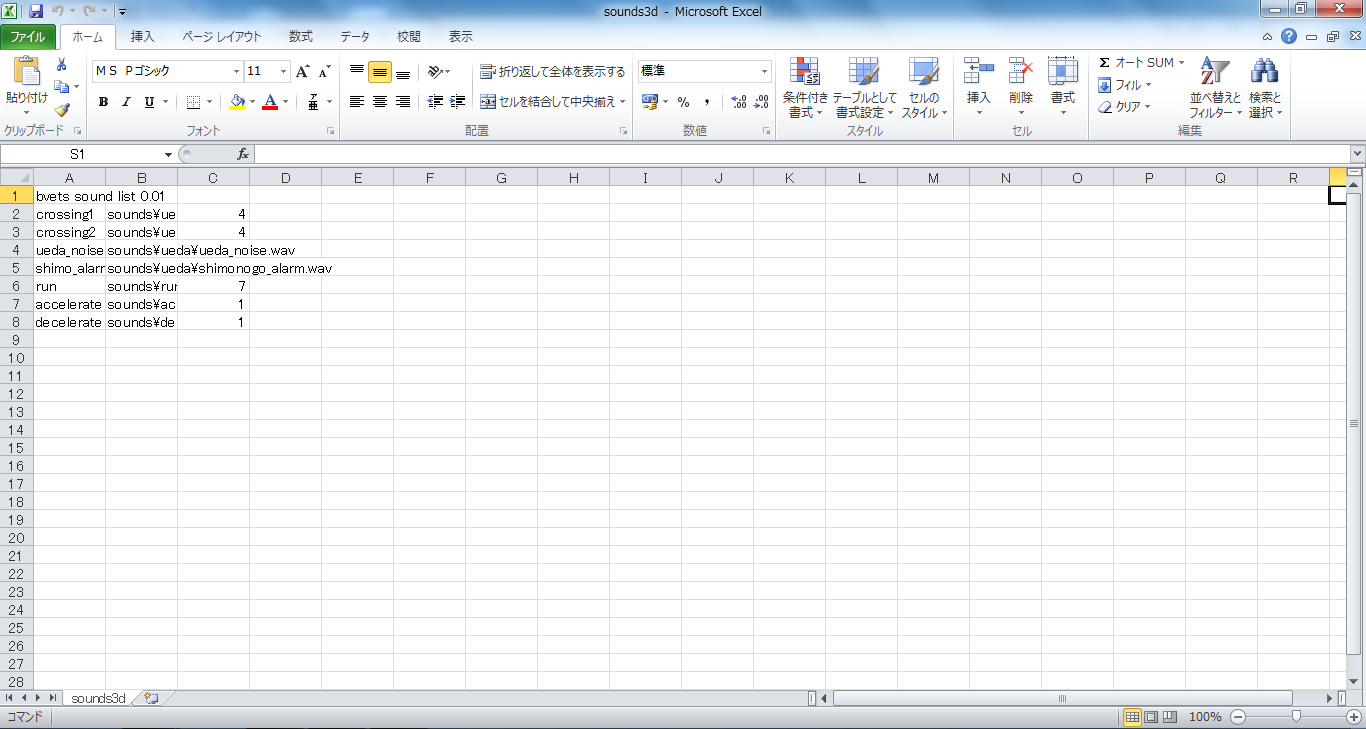Increase indent in the alignment group

(x=457, y=102)
